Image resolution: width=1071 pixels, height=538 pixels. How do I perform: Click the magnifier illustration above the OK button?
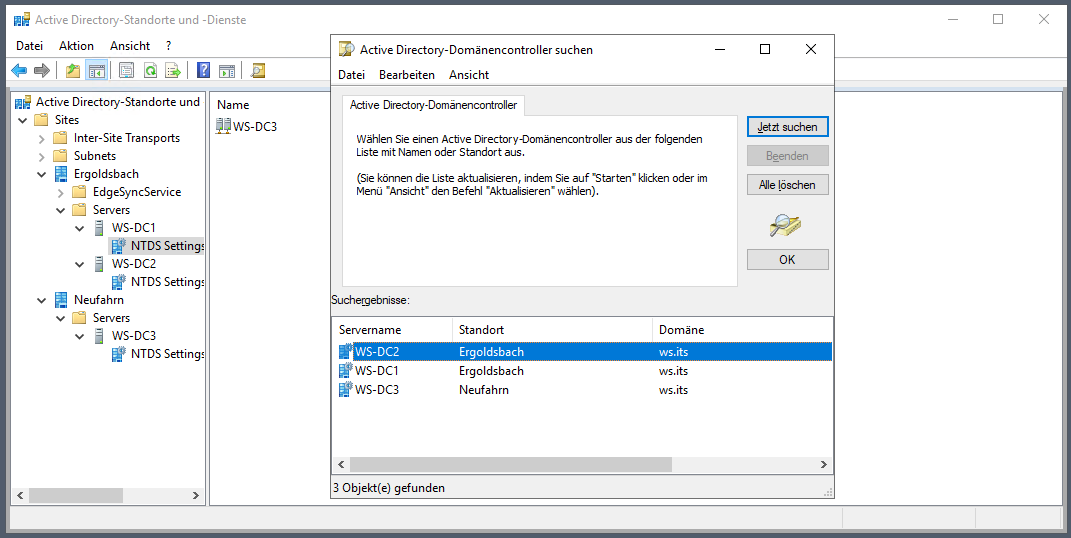[x=785, y=225]
